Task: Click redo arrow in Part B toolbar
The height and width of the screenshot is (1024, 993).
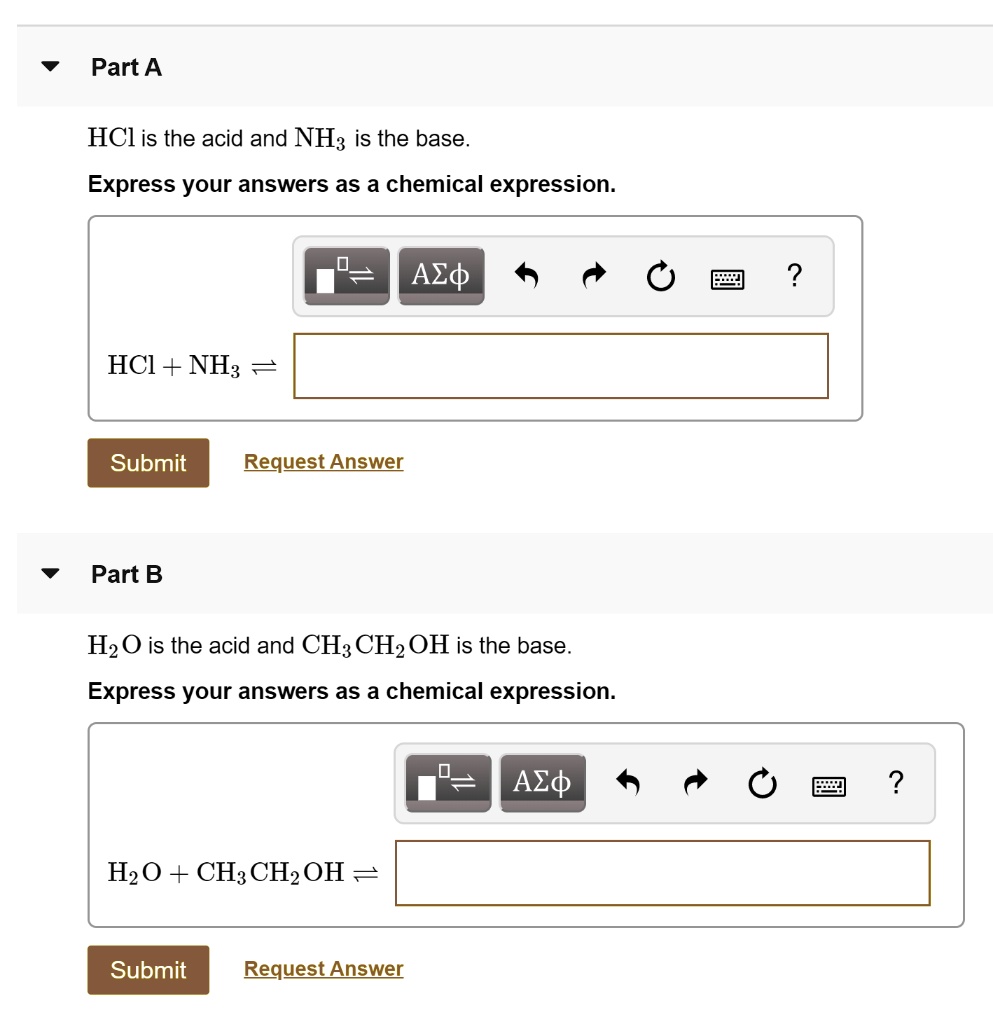Action: (x=696, y=782)
